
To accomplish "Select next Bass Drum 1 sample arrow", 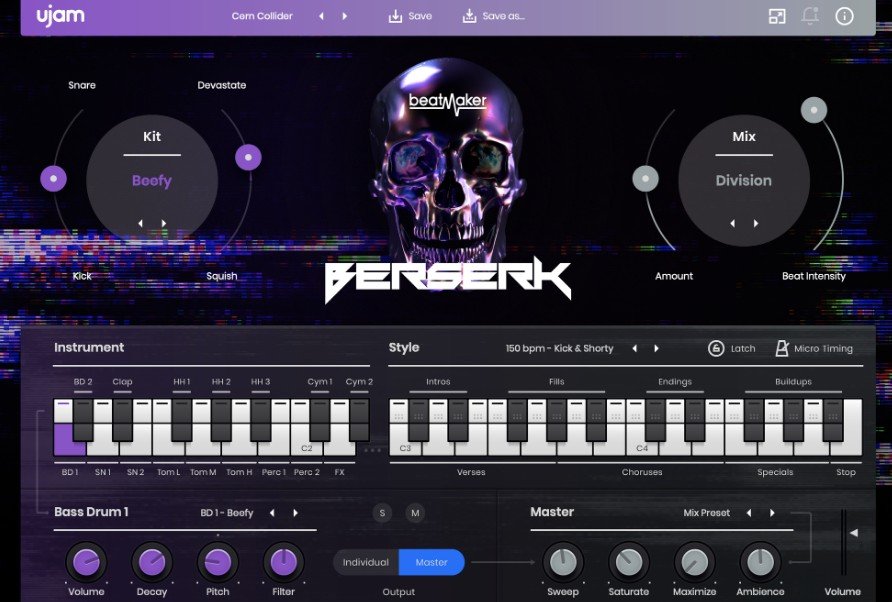I will [x=295, y=513].
